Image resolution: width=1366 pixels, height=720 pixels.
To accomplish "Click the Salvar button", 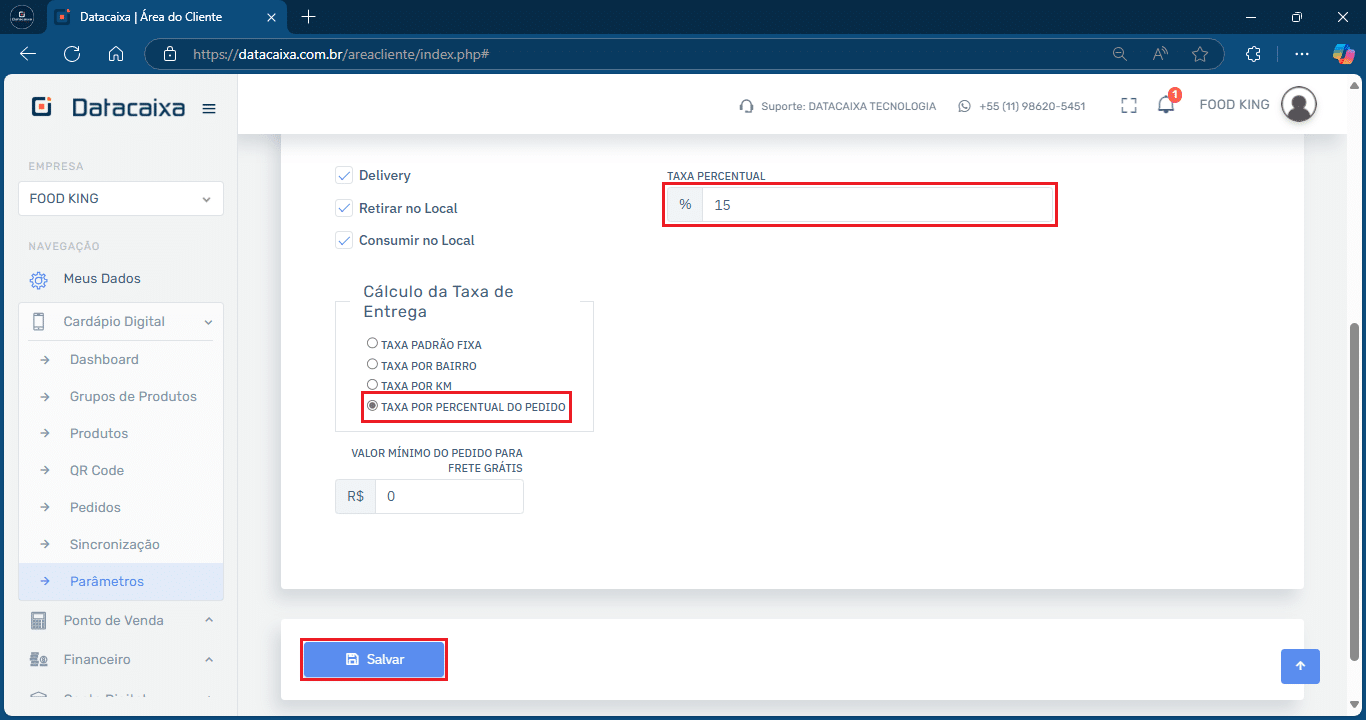I will [374, 660].
